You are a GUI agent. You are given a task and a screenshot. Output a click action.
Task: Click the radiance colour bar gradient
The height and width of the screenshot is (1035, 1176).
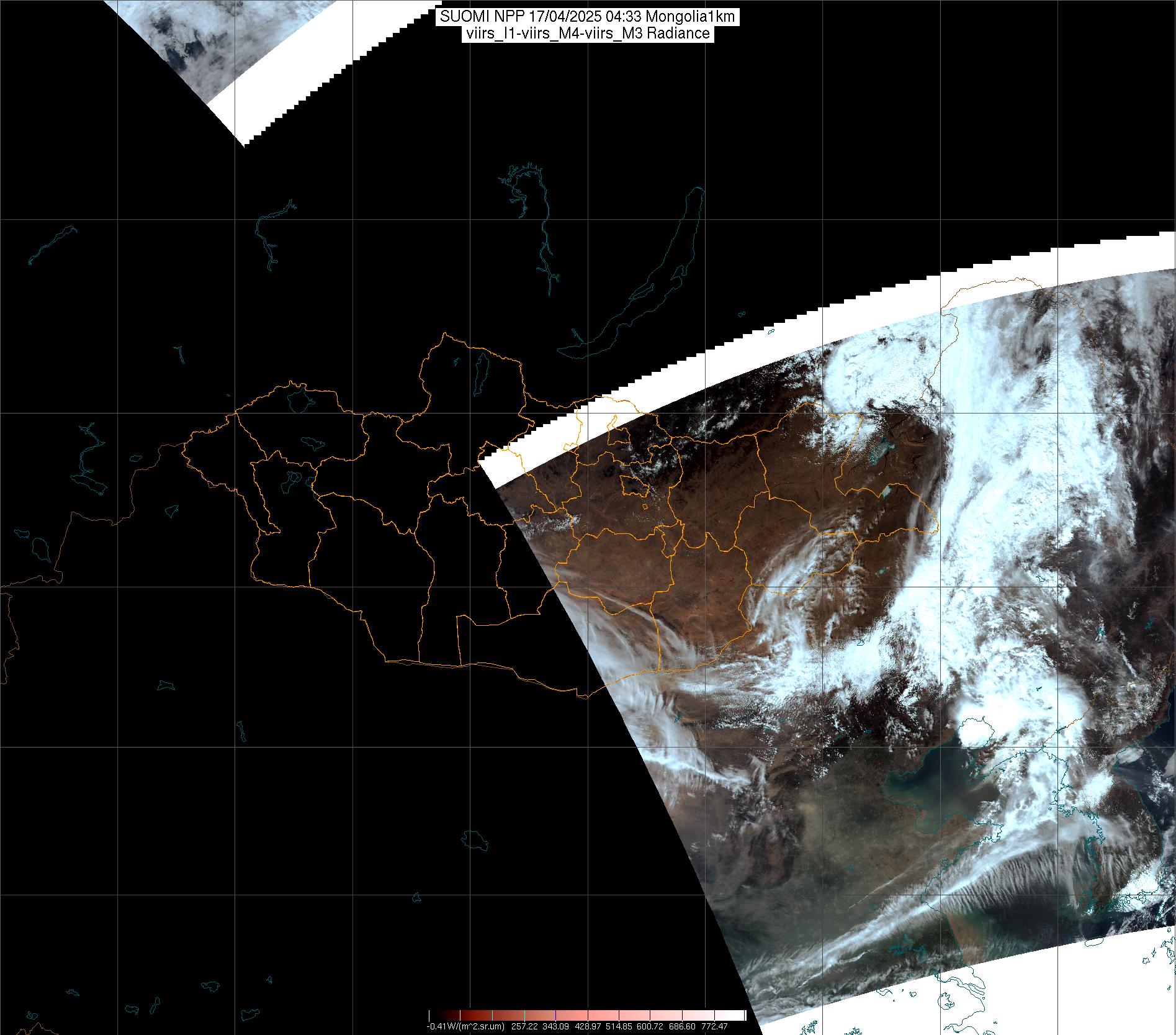click(587, 1015)
